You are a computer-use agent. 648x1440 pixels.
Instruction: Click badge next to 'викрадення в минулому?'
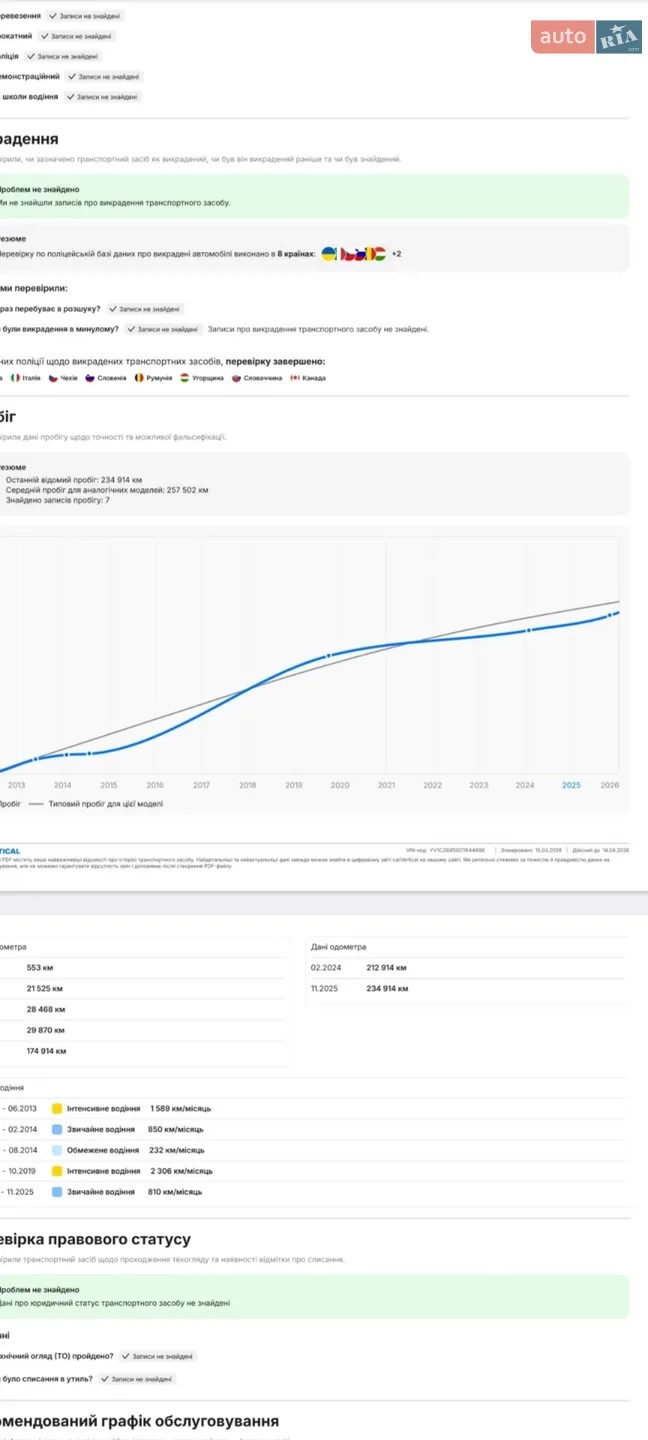point(163,329)
